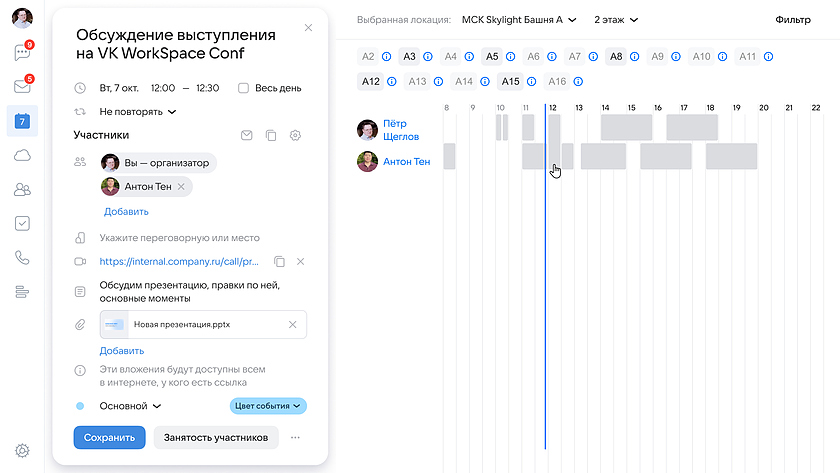
Task: Click the "Занятость участников" button
Action: click(215, 437)
